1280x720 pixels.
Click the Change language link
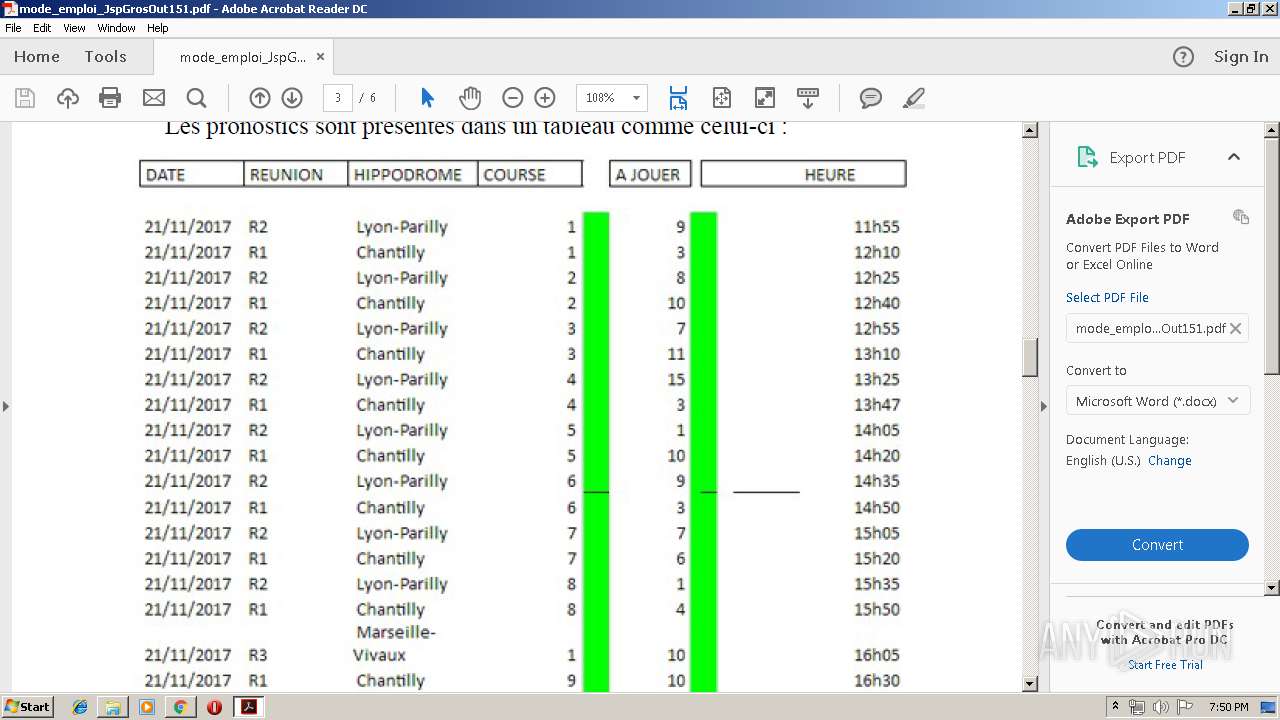click(1170, 461)
